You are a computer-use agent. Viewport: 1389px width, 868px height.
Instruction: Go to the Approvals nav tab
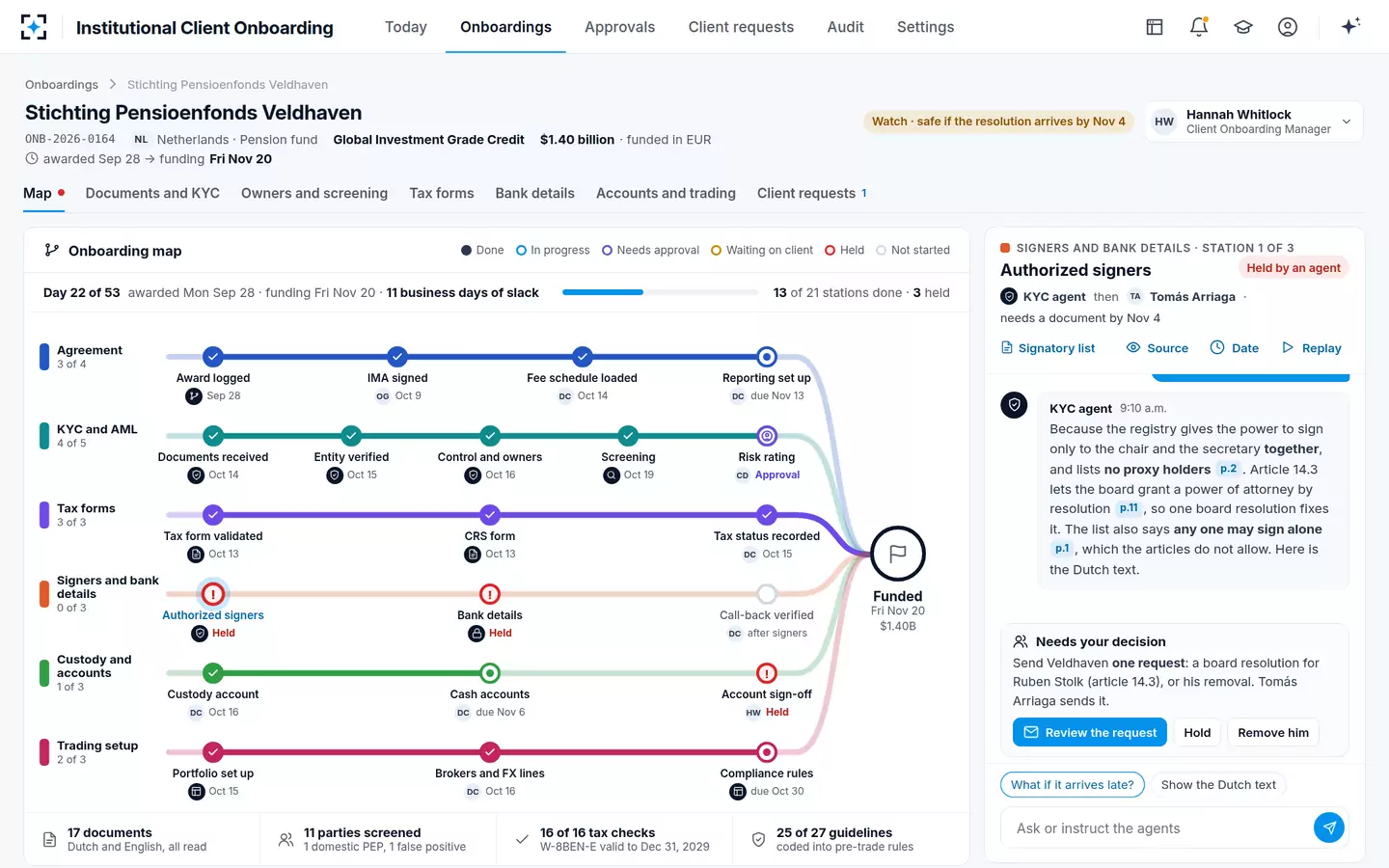pos(619,27)
